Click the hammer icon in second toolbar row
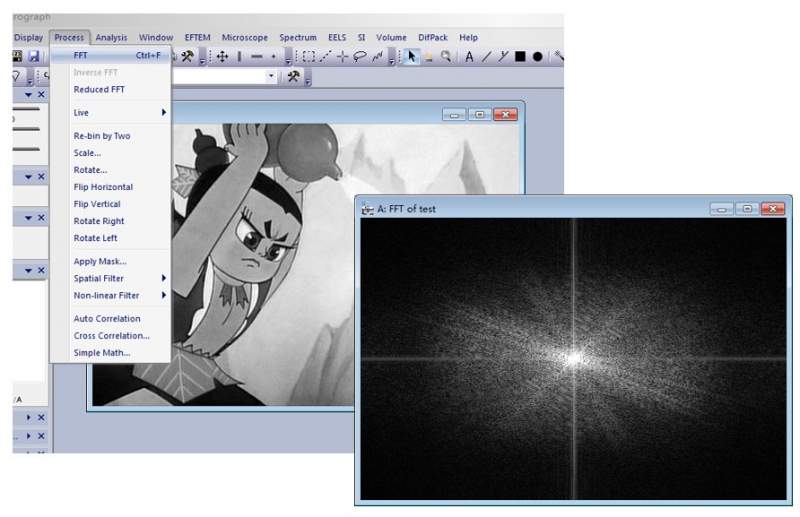The width and height of the screenshot is (800, 517). pos(293,77)
